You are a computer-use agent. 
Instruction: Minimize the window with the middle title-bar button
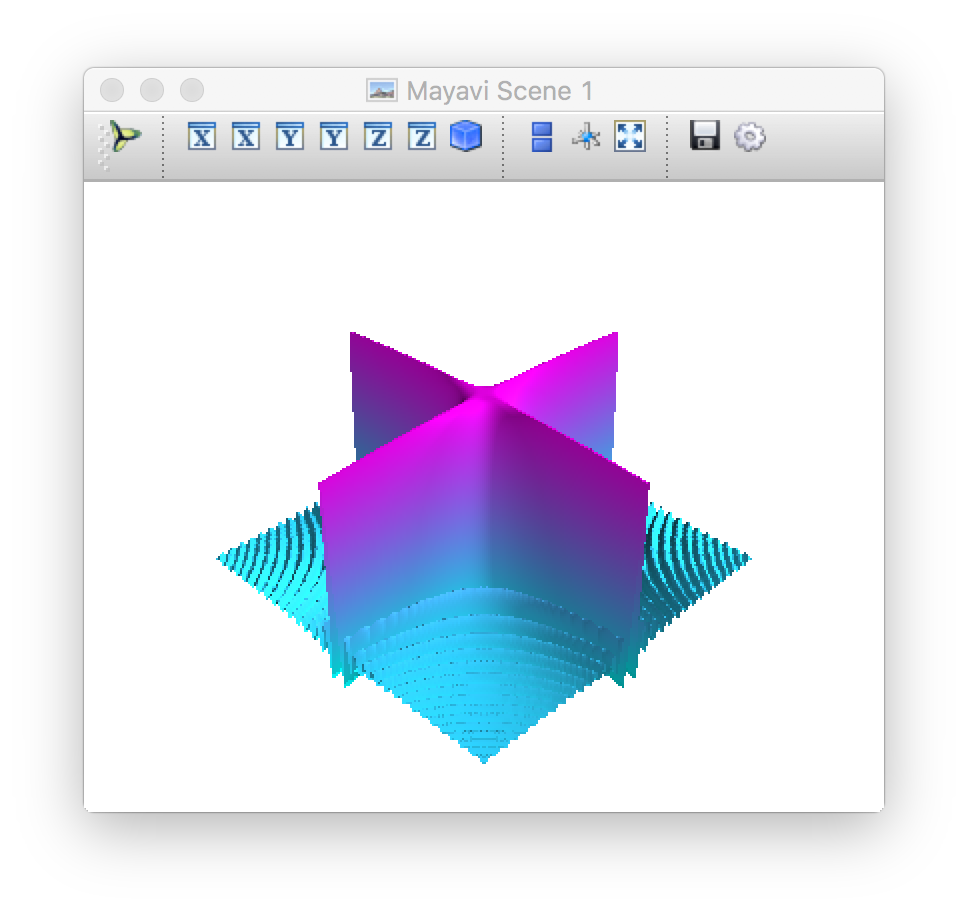click(x=152, y=90)
